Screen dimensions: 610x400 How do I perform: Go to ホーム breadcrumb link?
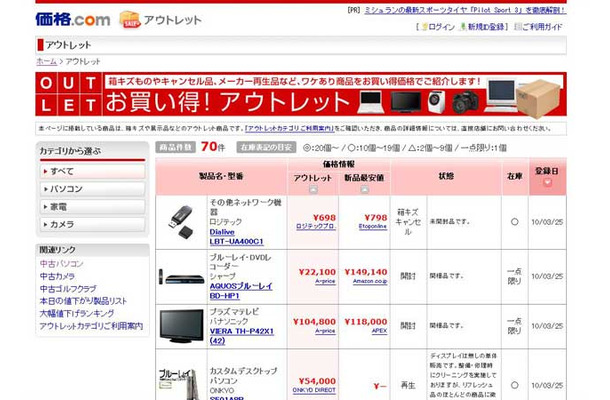[46, 61]
